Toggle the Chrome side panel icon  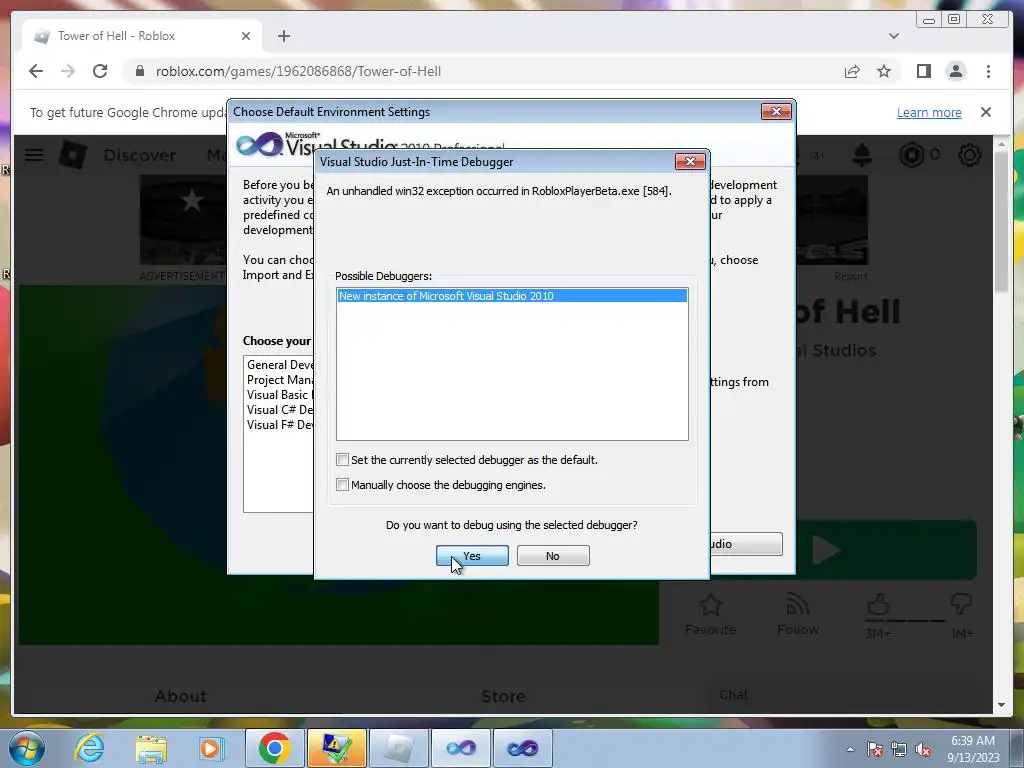coord(923,71)
